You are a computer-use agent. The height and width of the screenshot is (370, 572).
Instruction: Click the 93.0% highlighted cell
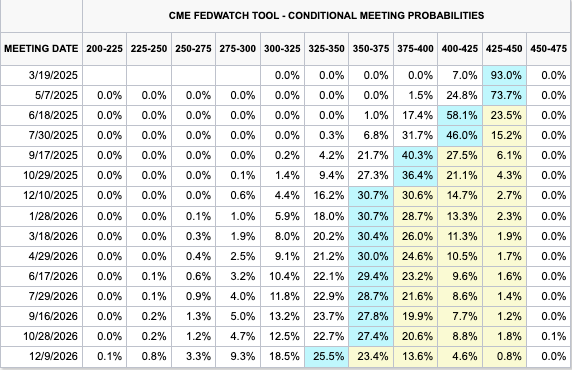[505, 76]
